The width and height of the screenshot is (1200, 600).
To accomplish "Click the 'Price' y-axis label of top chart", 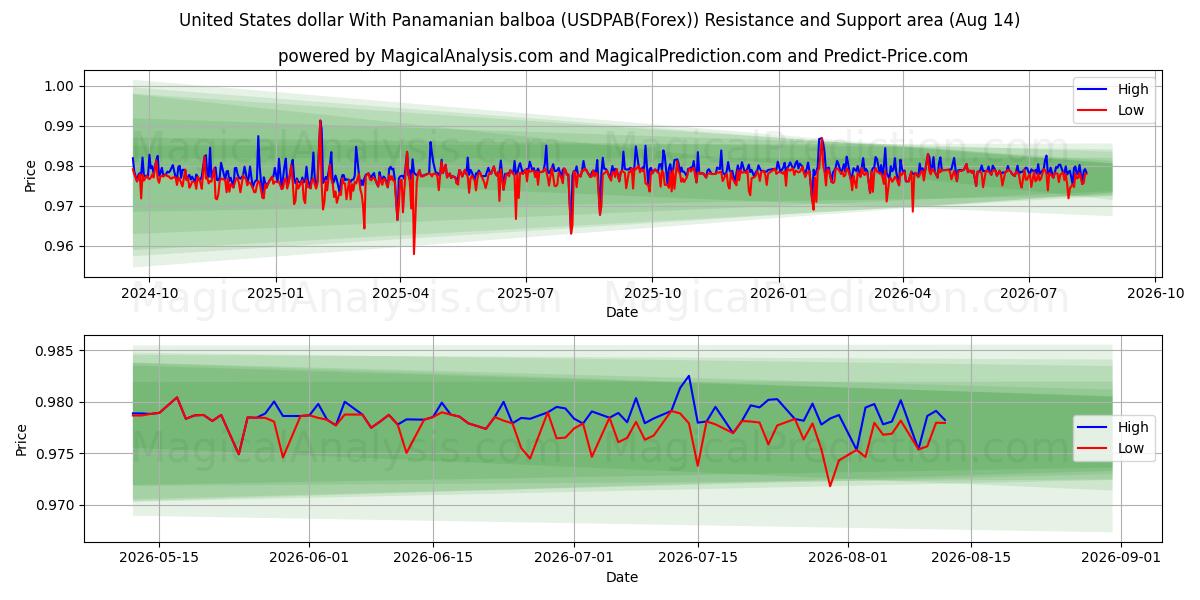I will click(30, 174).
